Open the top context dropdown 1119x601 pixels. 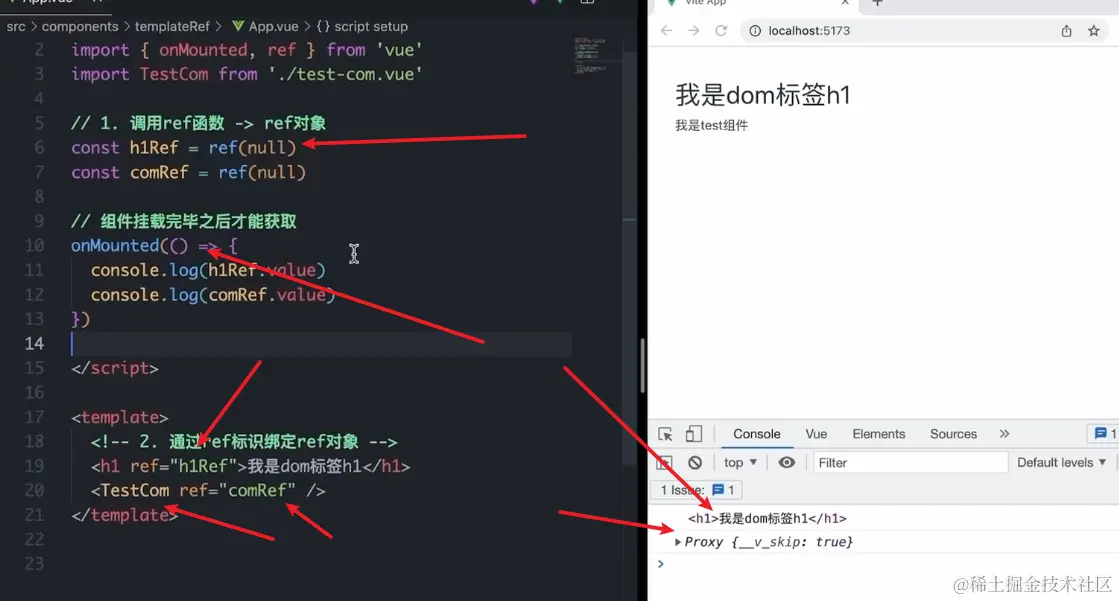coord(740,463)
